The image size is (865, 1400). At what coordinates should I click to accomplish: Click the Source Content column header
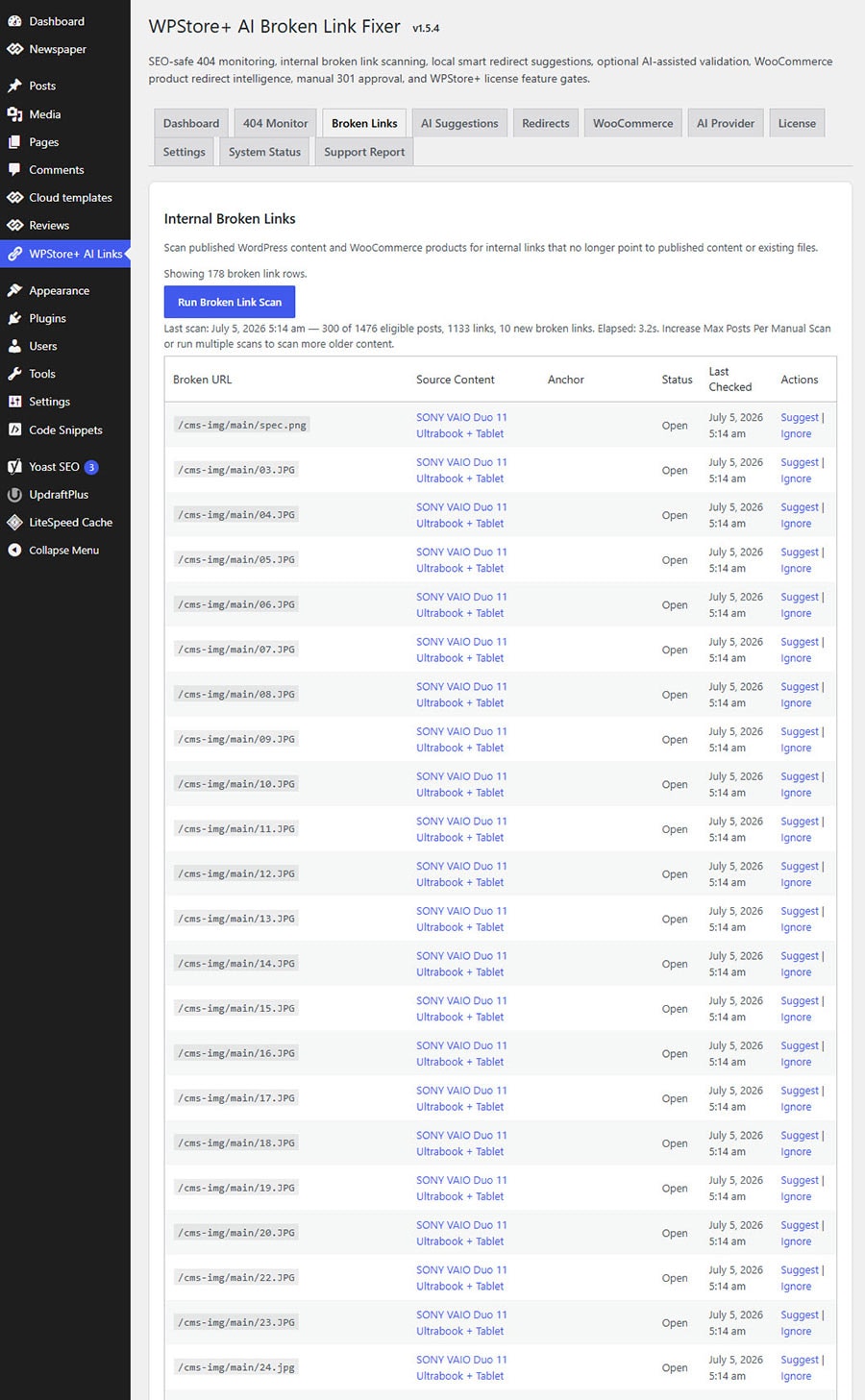point(456,380)
